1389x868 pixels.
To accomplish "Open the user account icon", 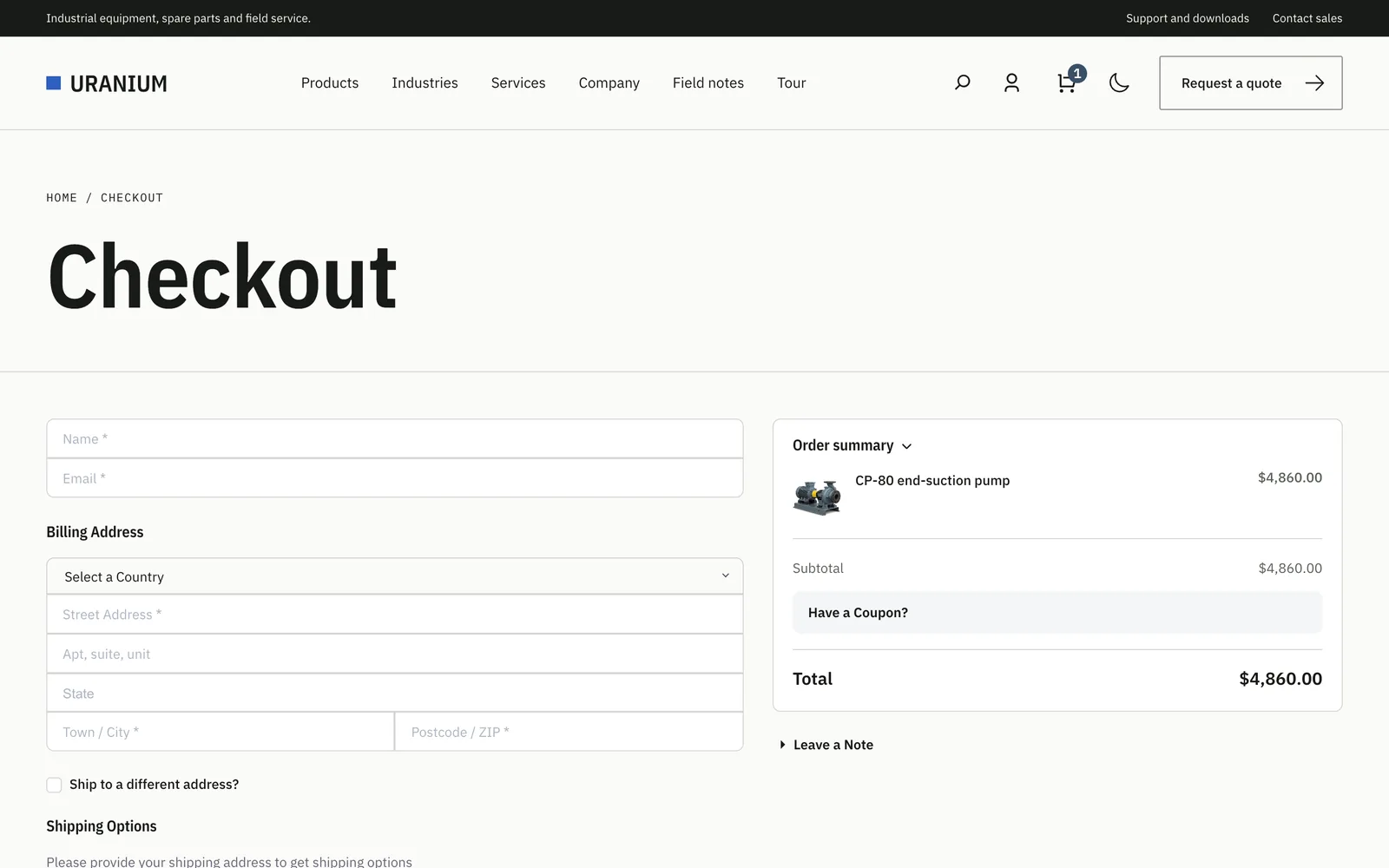I will (x=1011, y=82).
